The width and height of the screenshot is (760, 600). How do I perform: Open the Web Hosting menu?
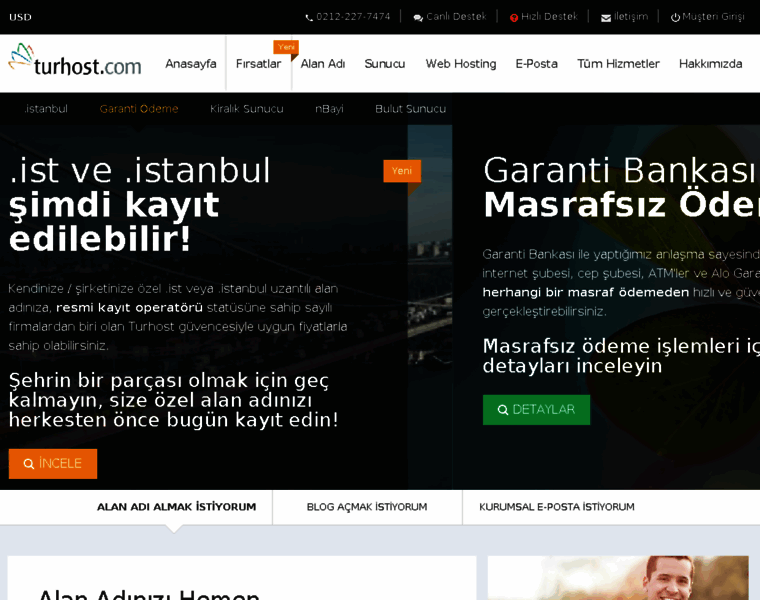[461, 64]
